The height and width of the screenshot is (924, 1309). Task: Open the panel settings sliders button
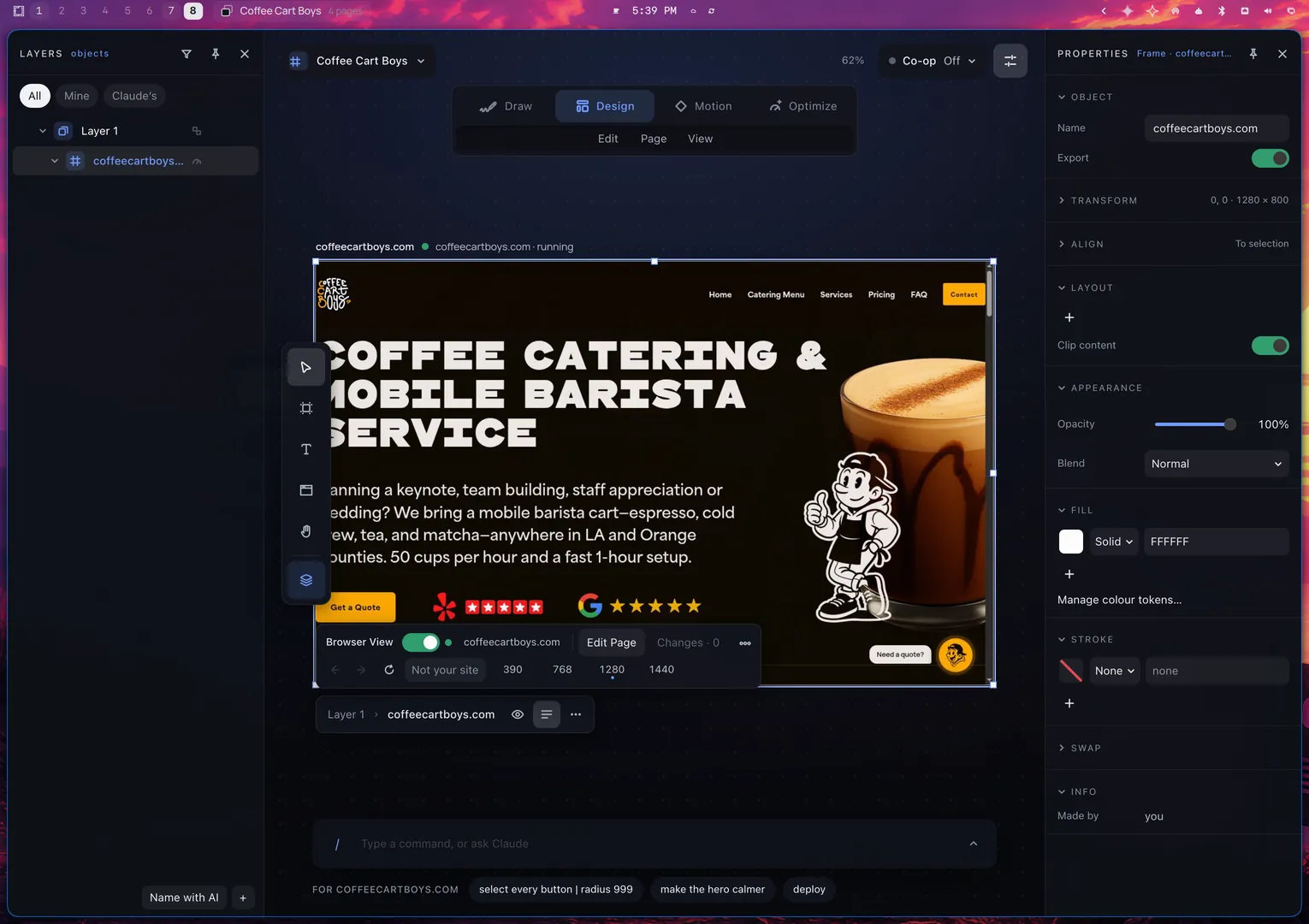[x=1010, y=61]
